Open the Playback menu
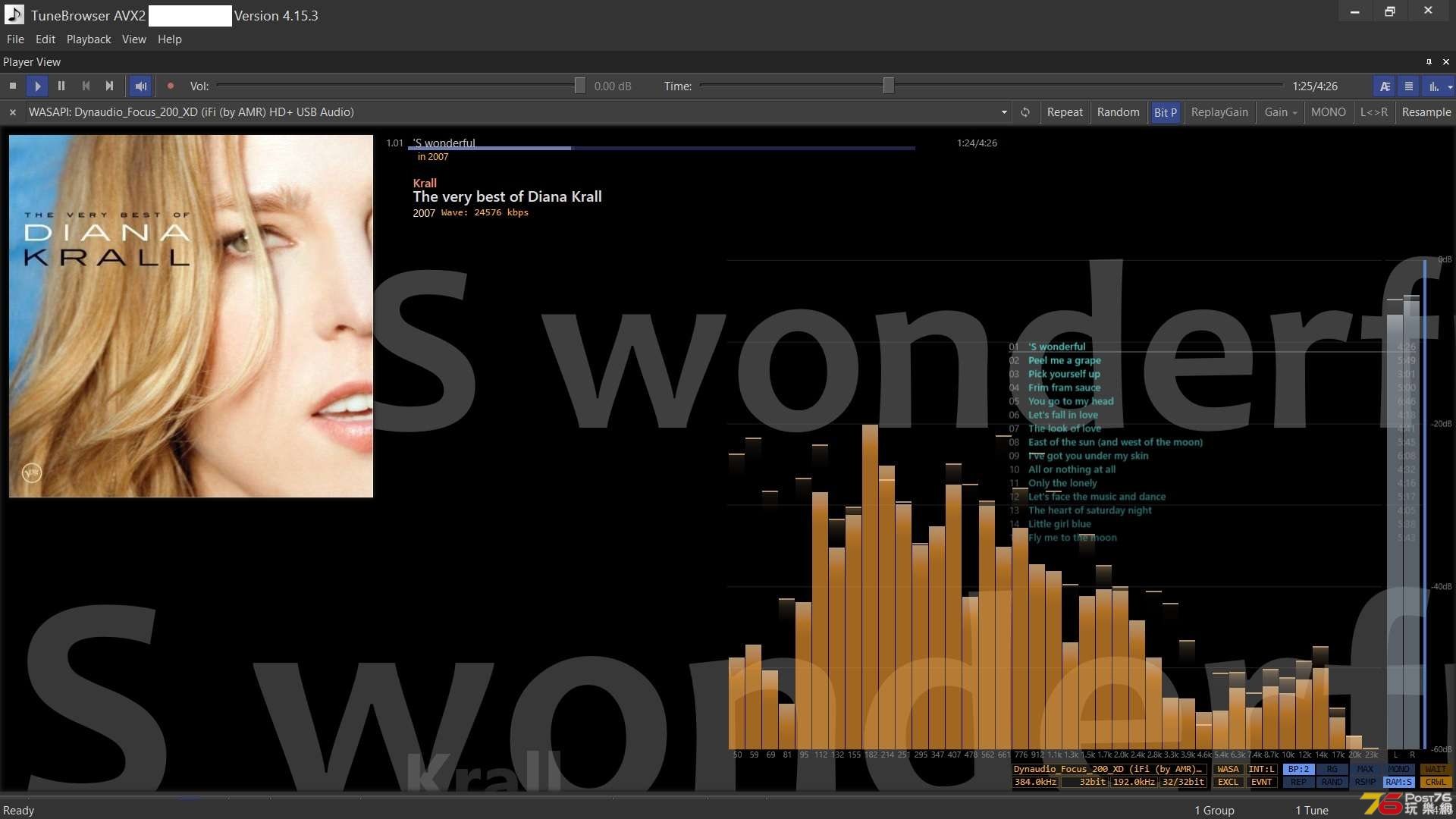 tap(89, 39)
